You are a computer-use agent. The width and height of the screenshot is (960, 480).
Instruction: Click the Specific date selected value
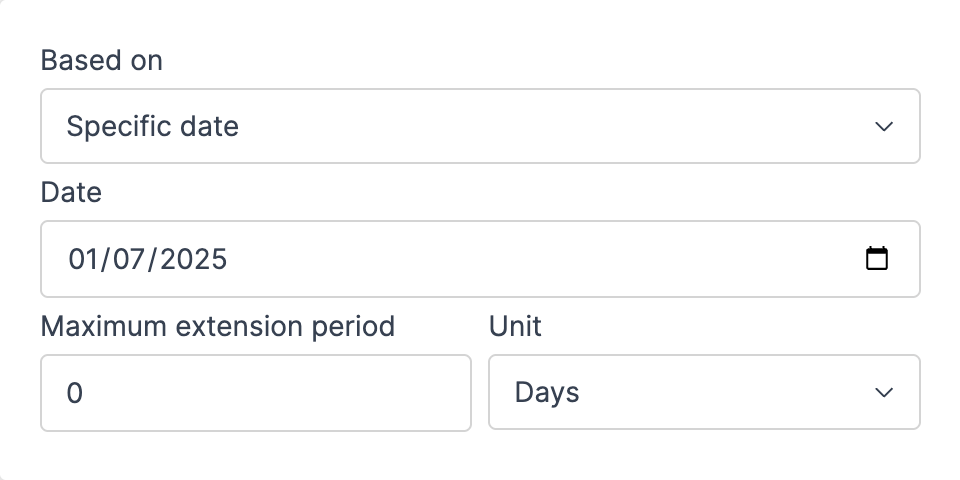[x=152, y=127]
